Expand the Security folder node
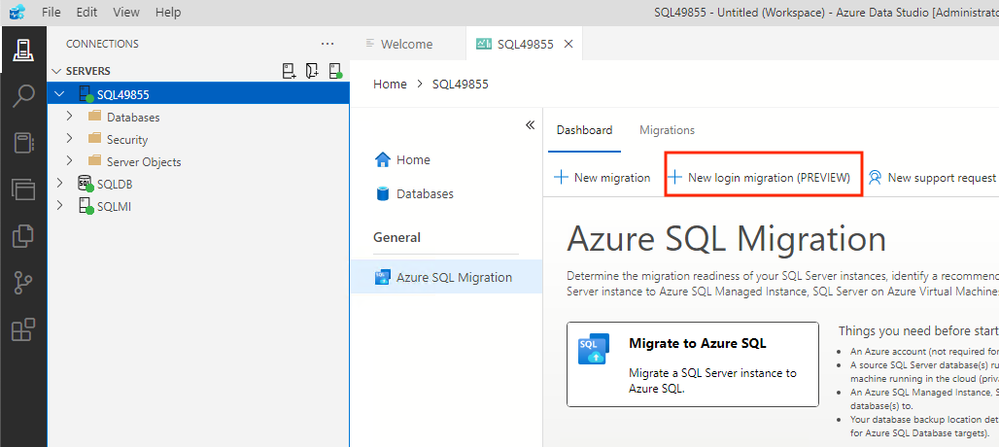 (70, 139)
